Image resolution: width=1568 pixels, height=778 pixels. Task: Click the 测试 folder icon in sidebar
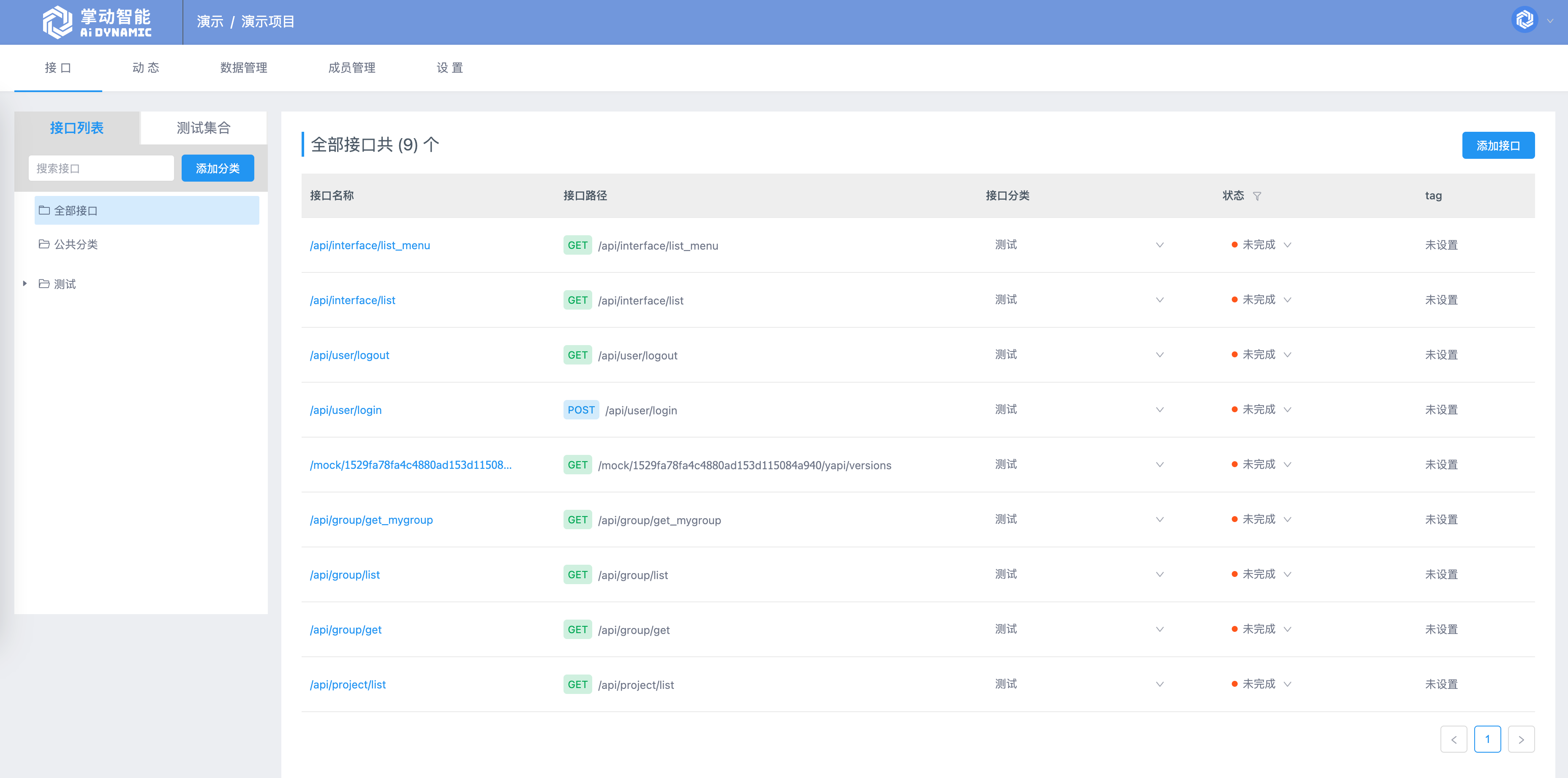[44, 284]
